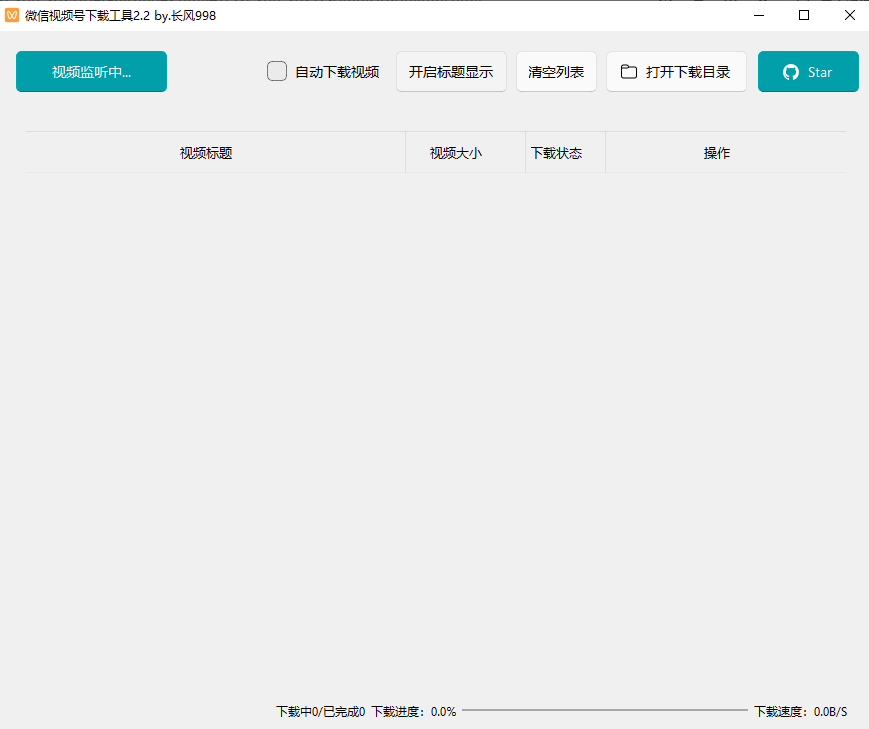Click the GitHub icon on the Star button
869x729 pixels.
[790, 71]
